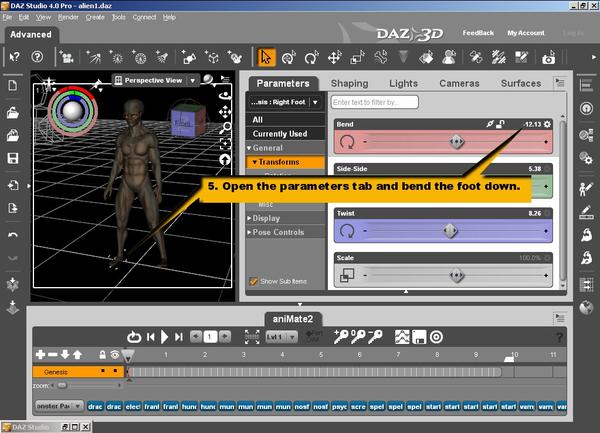Open the Monster Pack aniBlock category dropdown
Viewport: 600px width, 433px height.
[59, 406]
